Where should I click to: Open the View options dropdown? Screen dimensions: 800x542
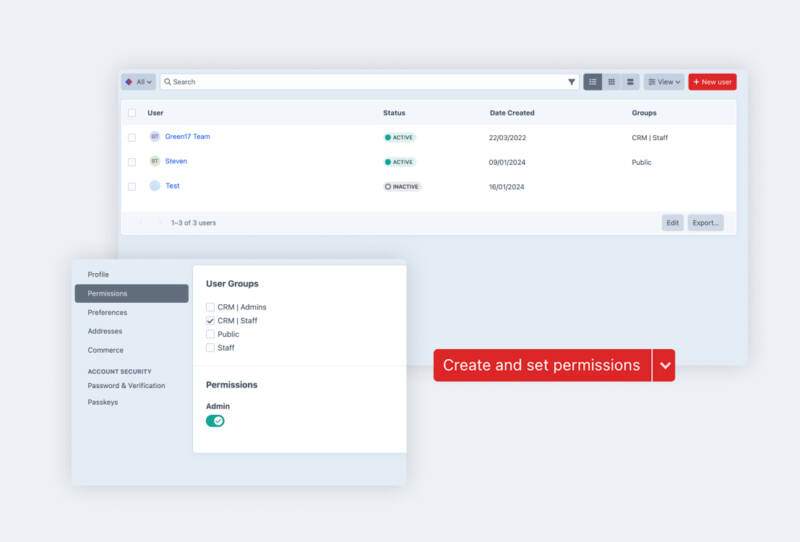tap(664, 82)
